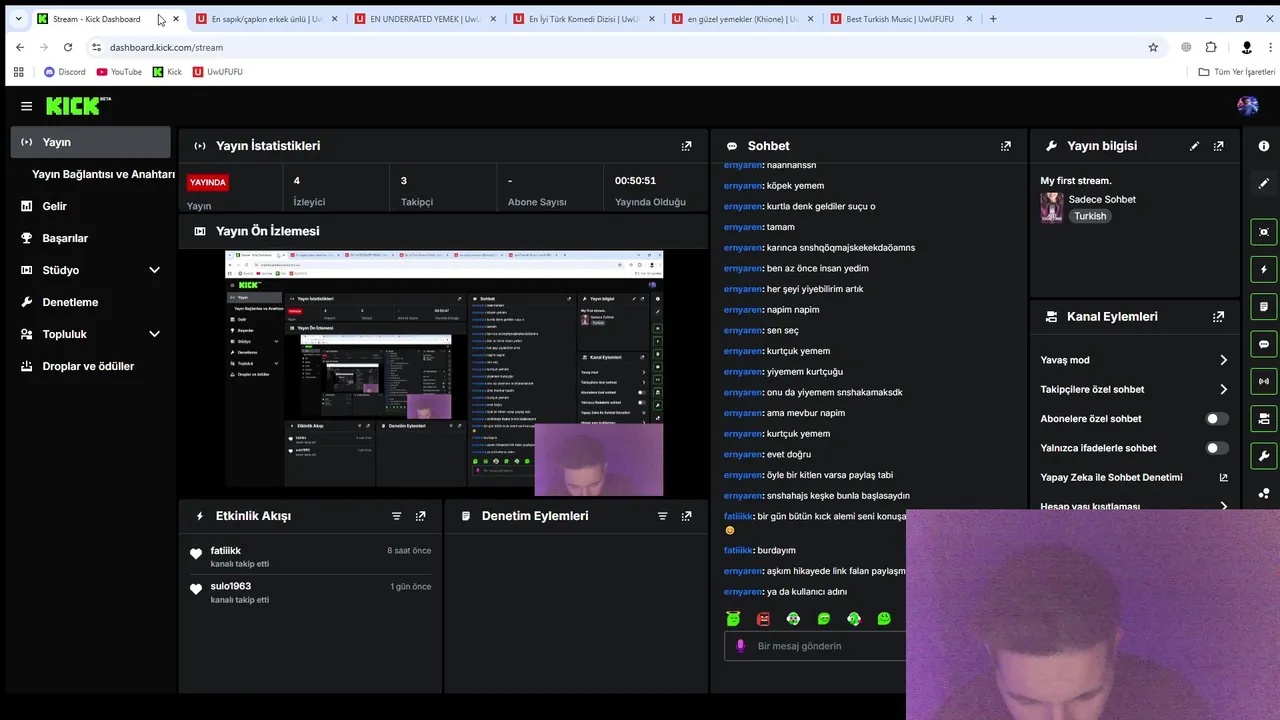Toggle the broadcast signal icon in right rail

click(1264, 381)
